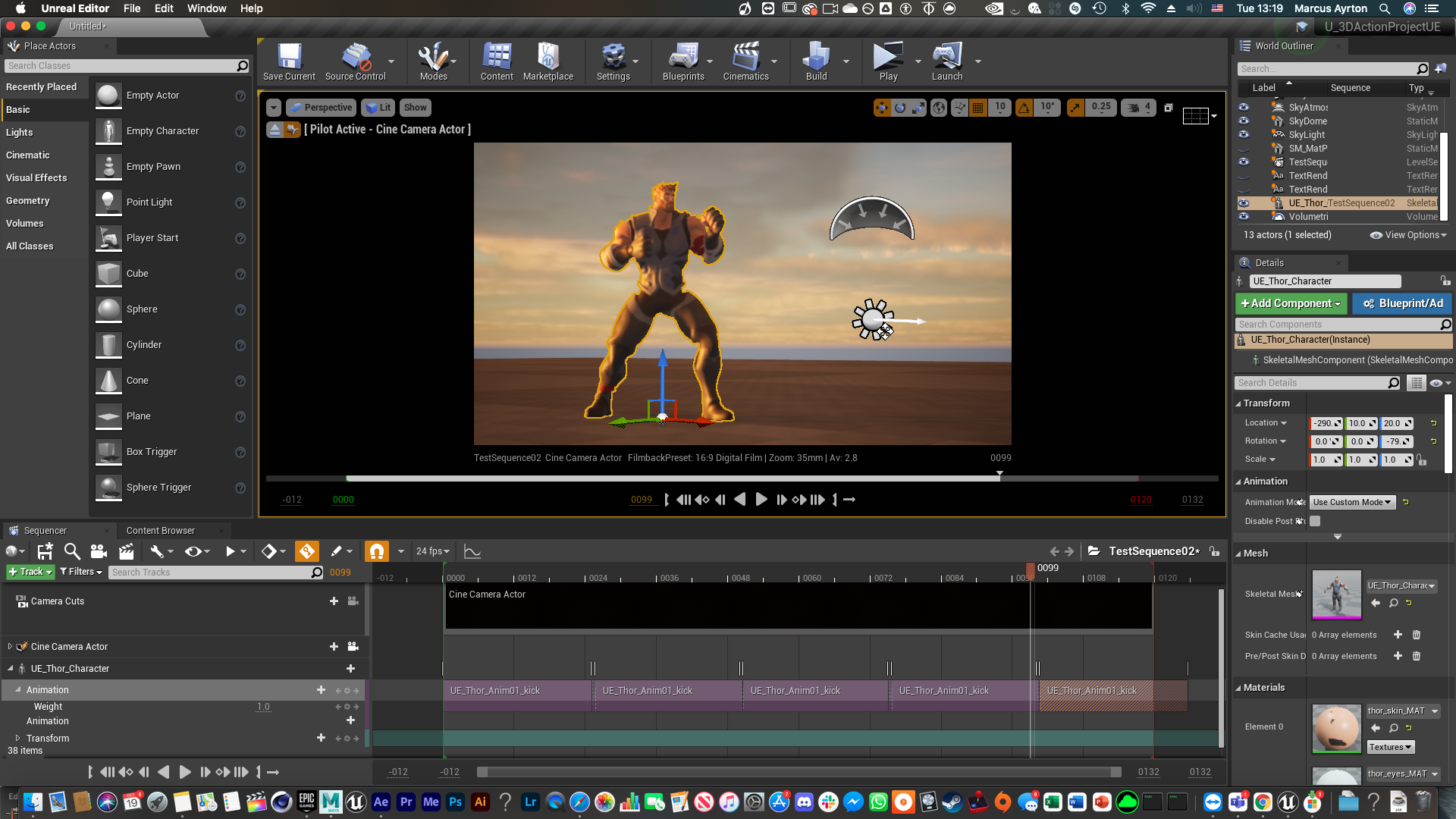Toggle visibility of SkyLight actor
Viewport: 1456px width, 819px height.
(x=1244, y=134)
